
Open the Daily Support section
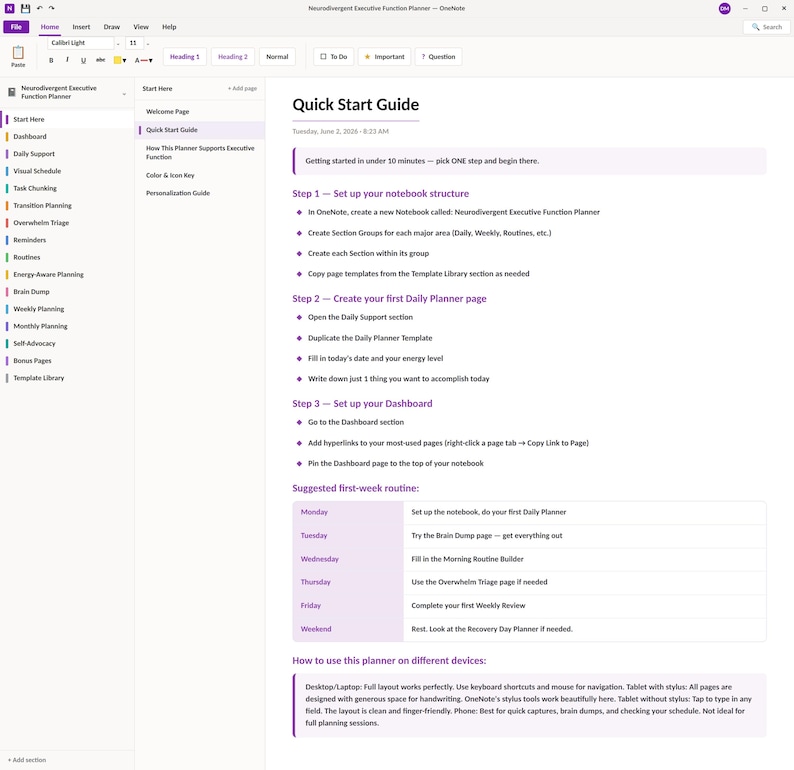[x=67, y=154]
